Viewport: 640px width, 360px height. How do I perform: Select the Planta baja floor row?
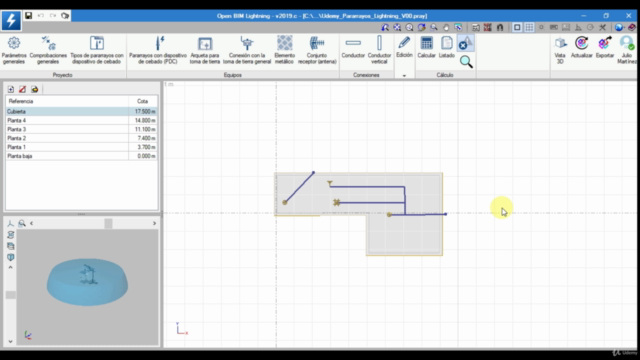click(x=82, y=156)
